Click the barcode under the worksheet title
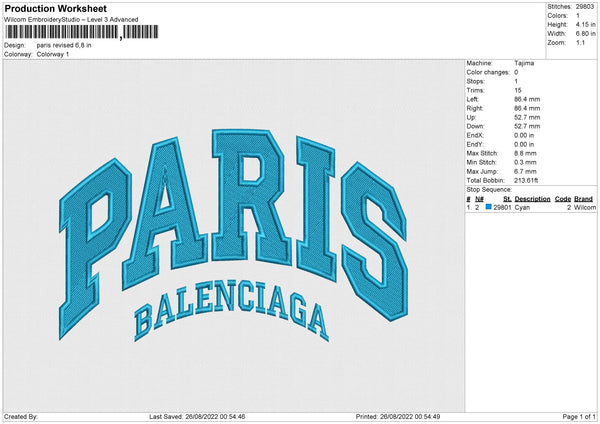The height and width of the screenshot is (424, 600). (61, 32)
